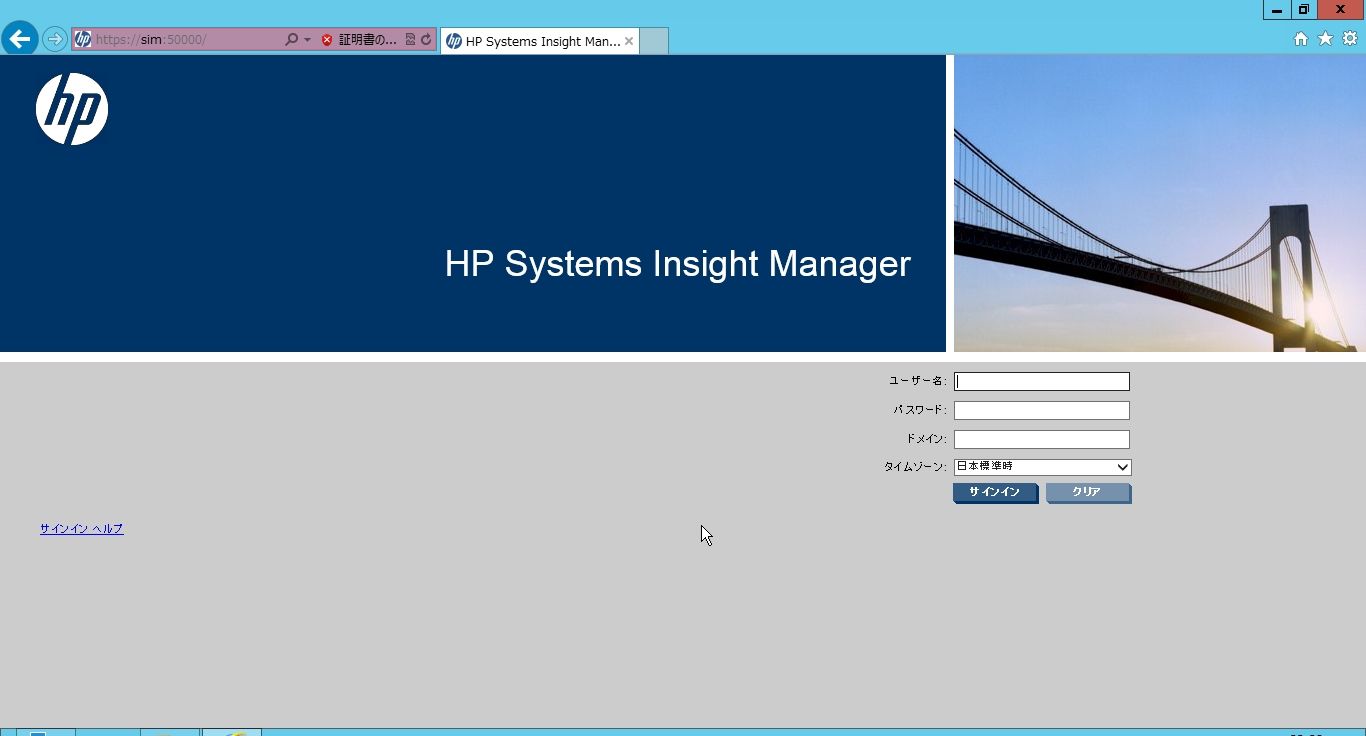The image size is (1366, 736).
Task: Focus the パスワード input field
Action: [1042, 410]
